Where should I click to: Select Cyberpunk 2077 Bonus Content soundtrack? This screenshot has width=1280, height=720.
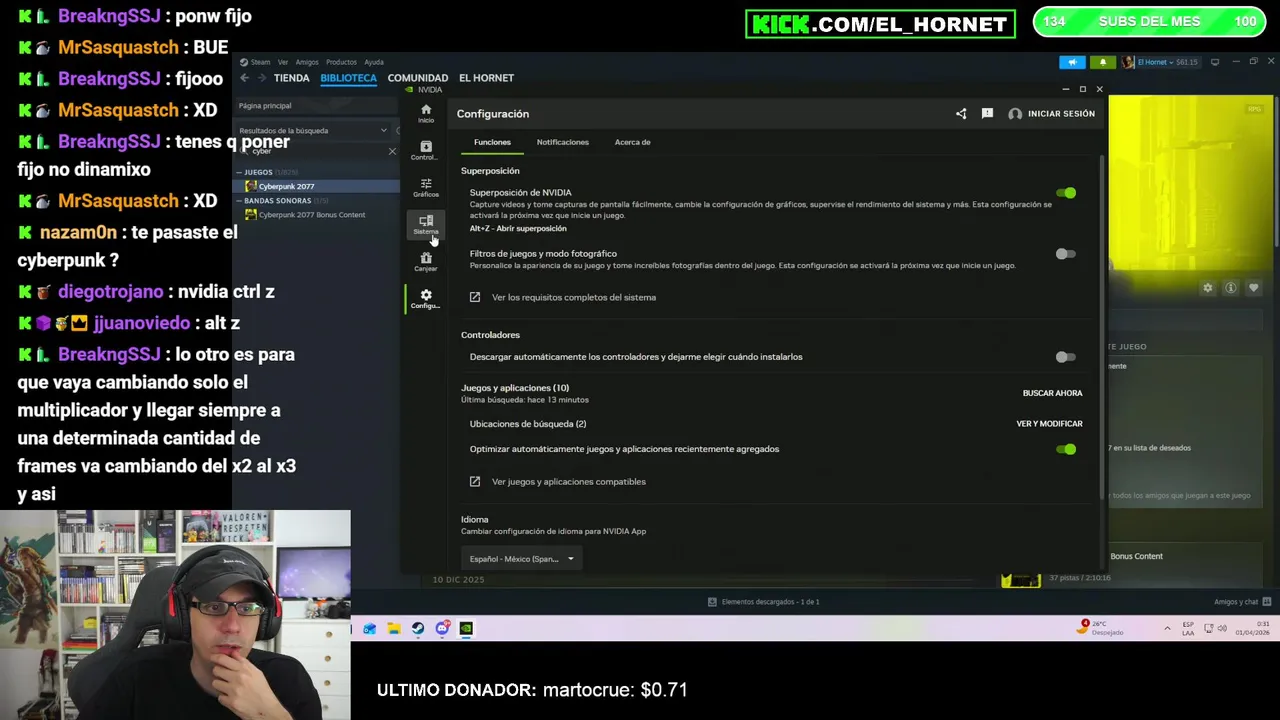coord(312,215)
